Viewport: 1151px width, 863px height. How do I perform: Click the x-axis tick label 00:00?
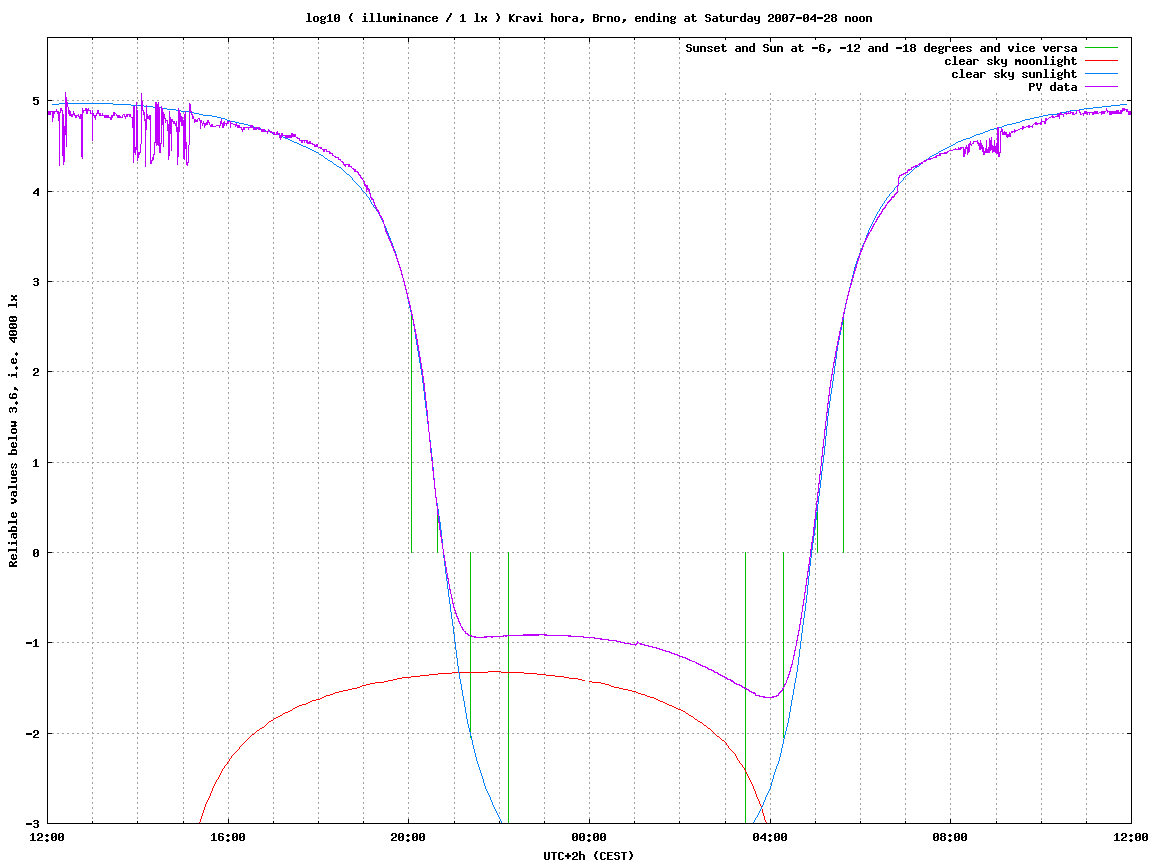tap(589, 837)
